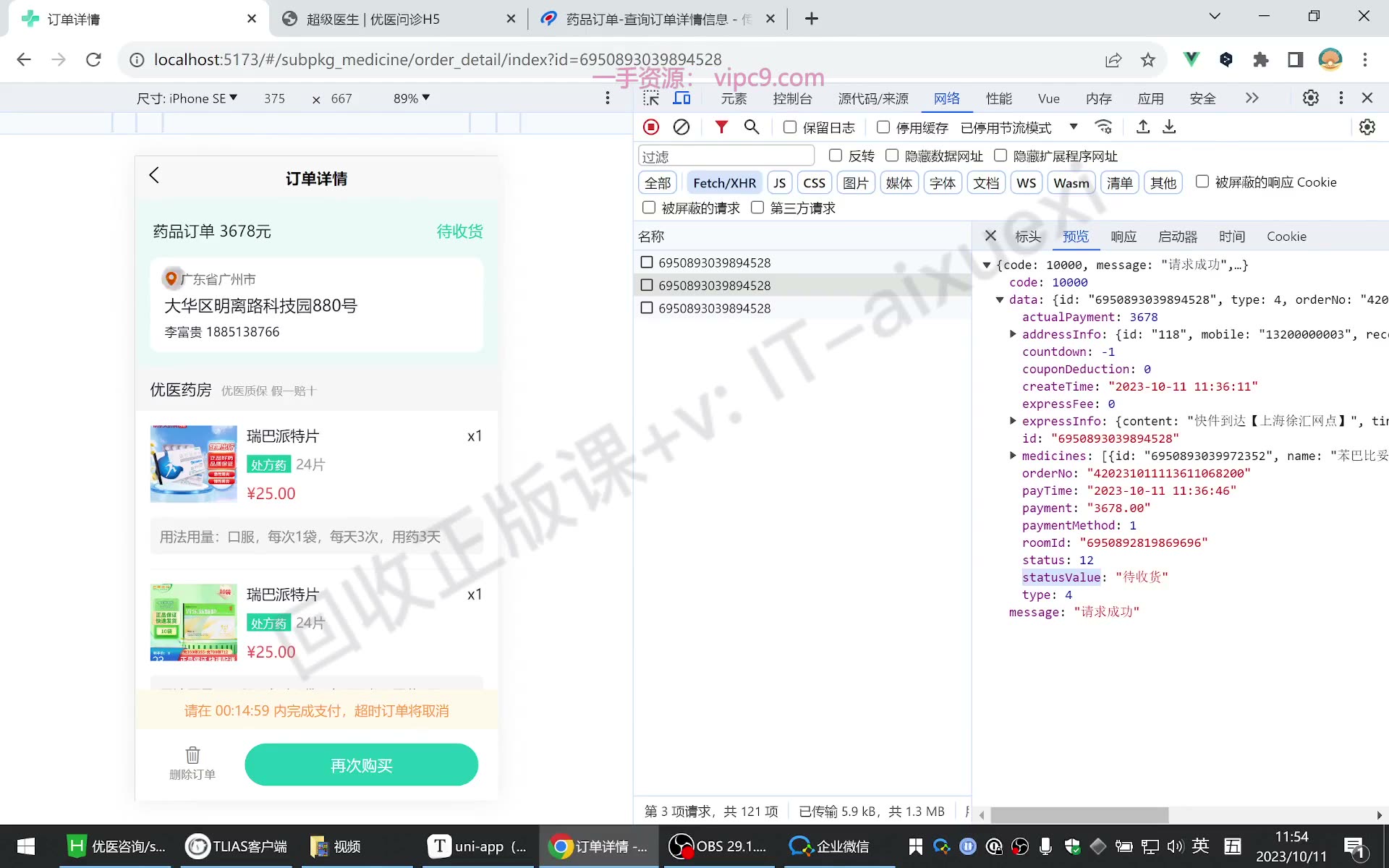This screenshot has width=1389, height=868.
Task: Click the record network log icon
Action: point(651,127)
